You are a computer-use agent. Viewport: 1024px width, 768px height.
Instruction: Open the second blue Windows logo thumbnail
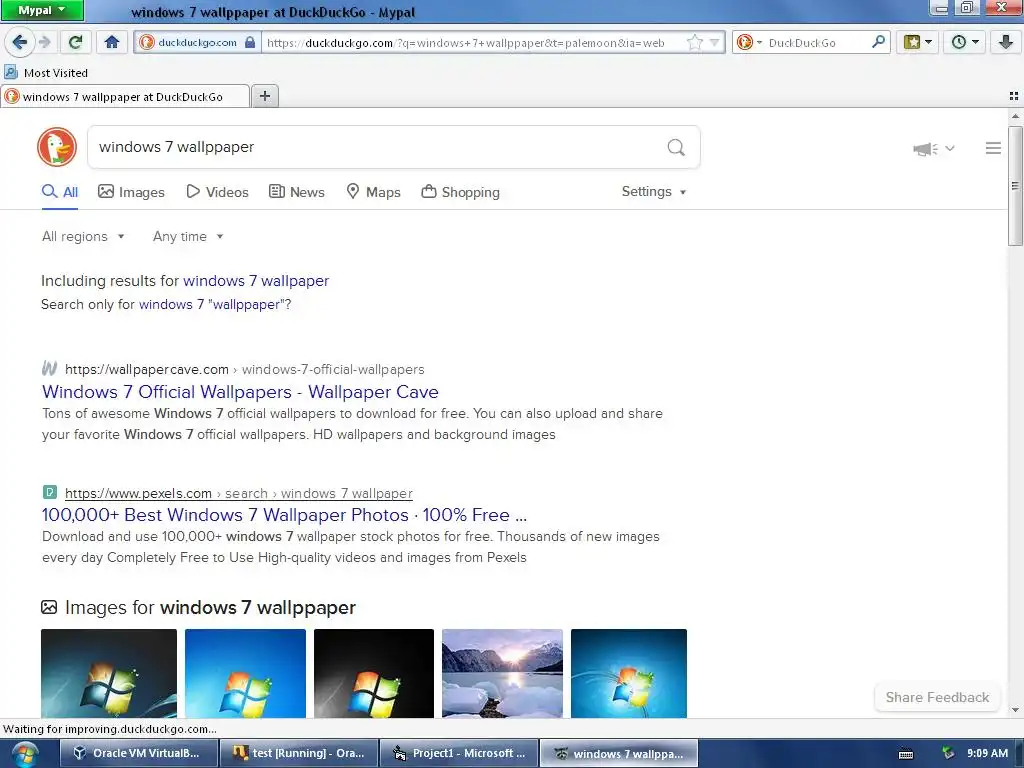[x=245, y=673]
